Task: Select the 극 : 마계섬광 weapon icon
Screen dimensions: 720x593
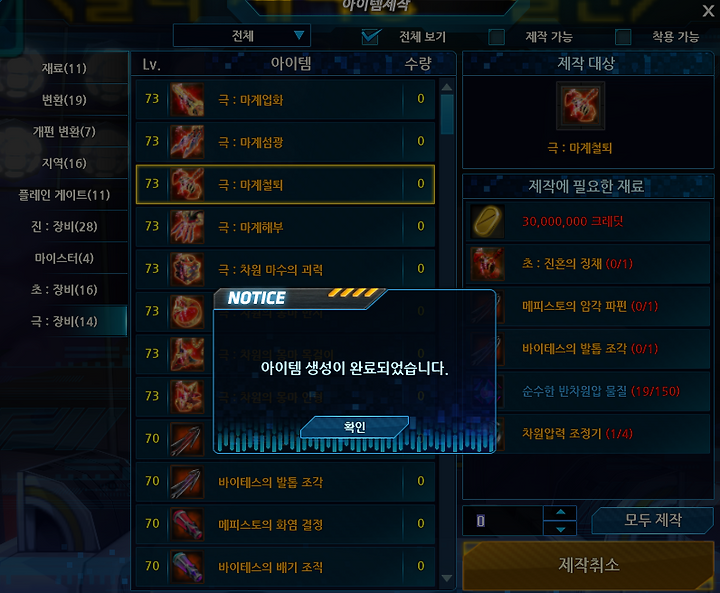Action: point(187,142)
